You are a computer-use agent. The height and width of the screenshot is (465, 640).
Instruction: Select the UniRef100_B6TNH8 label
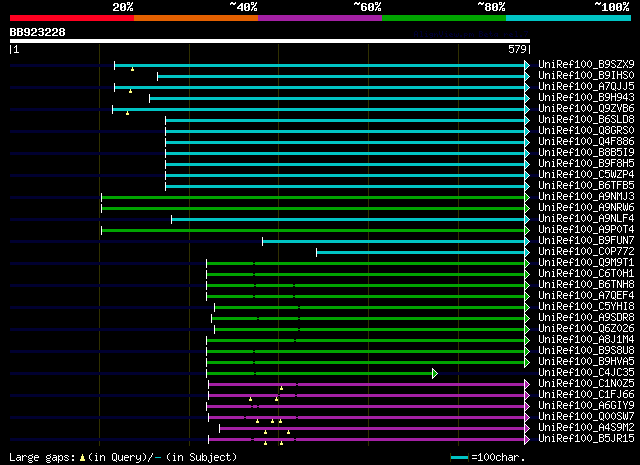(x=586, y=285)
